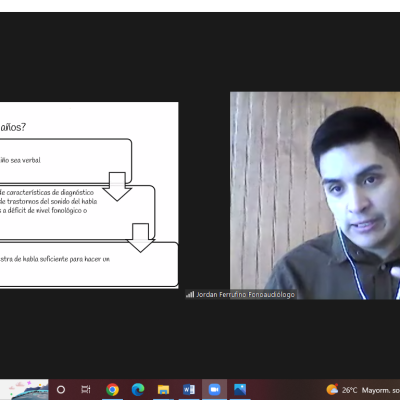The image size is (400, 400).
Task: Click the second down arrow on slide
Action: (x=140, y=238)
